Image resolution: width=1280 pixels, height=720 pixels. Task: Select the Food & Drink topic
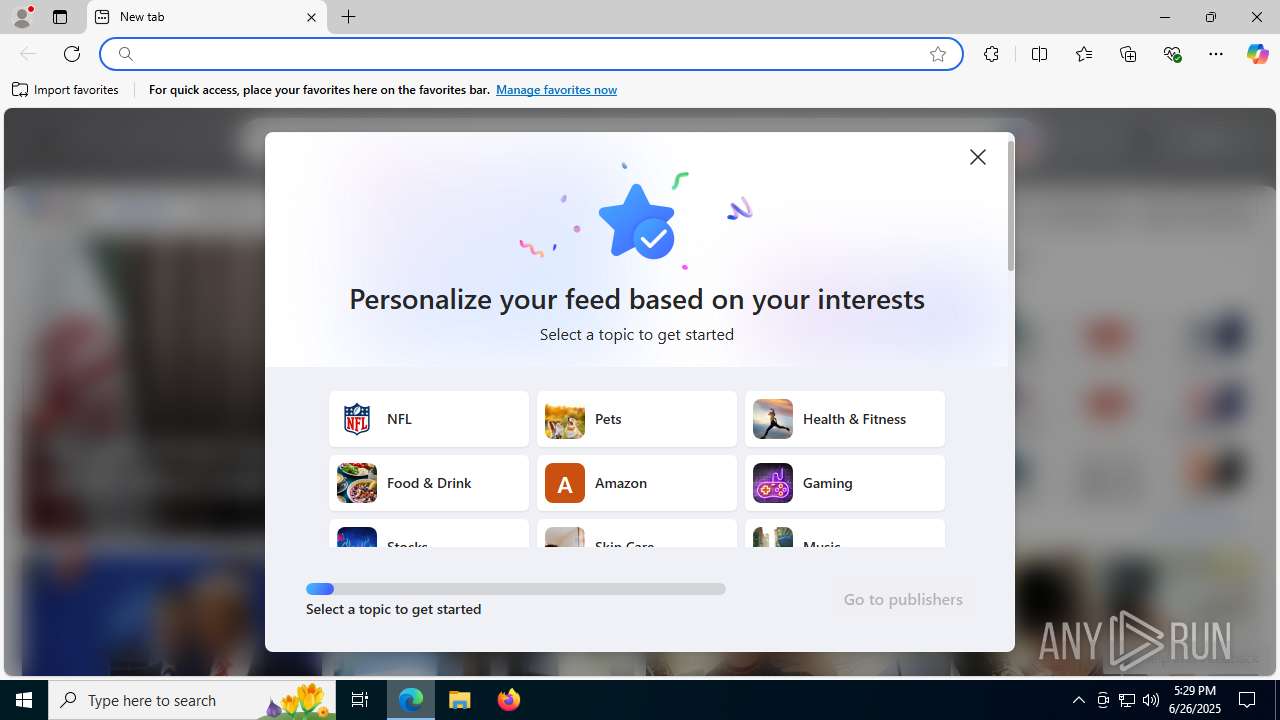429,483
